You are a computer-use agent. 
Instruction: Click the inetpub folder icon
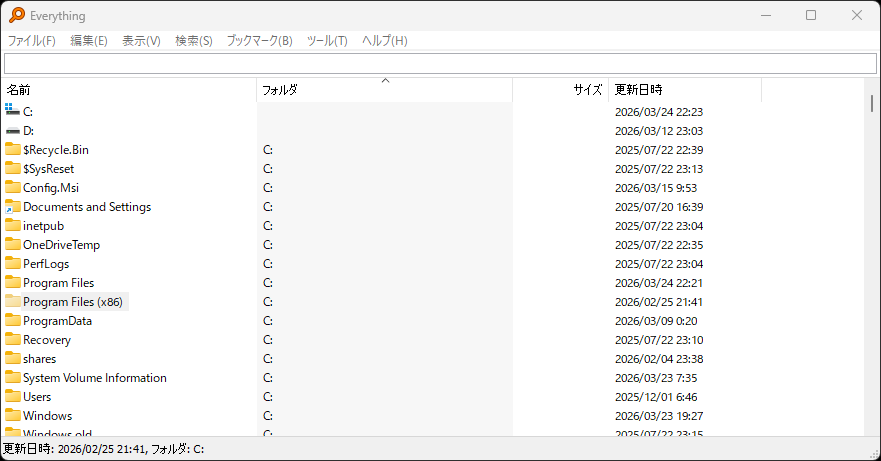coord(12,225)
